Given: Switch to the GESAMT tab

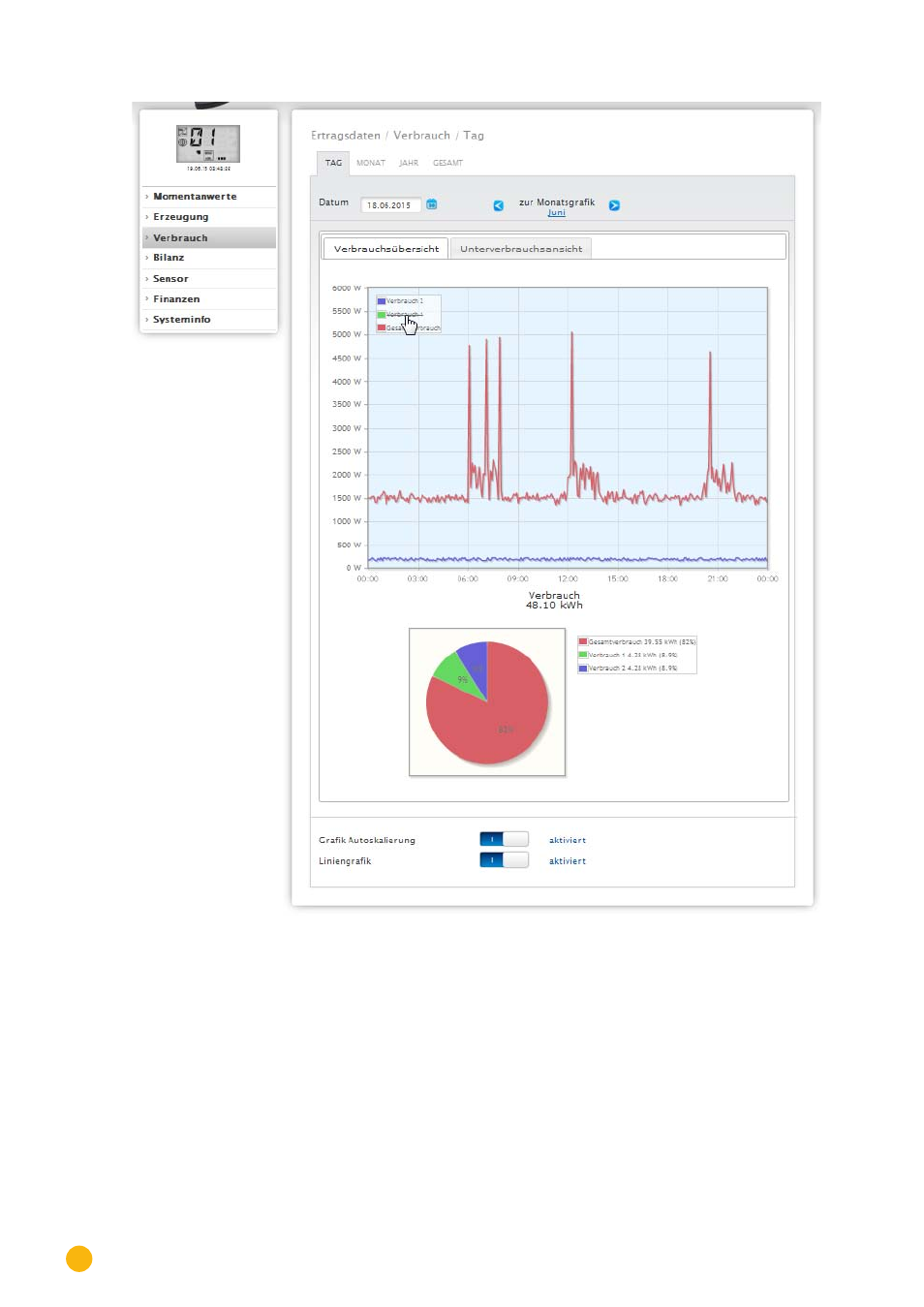Looking at the screenshot, I should 447,163.
